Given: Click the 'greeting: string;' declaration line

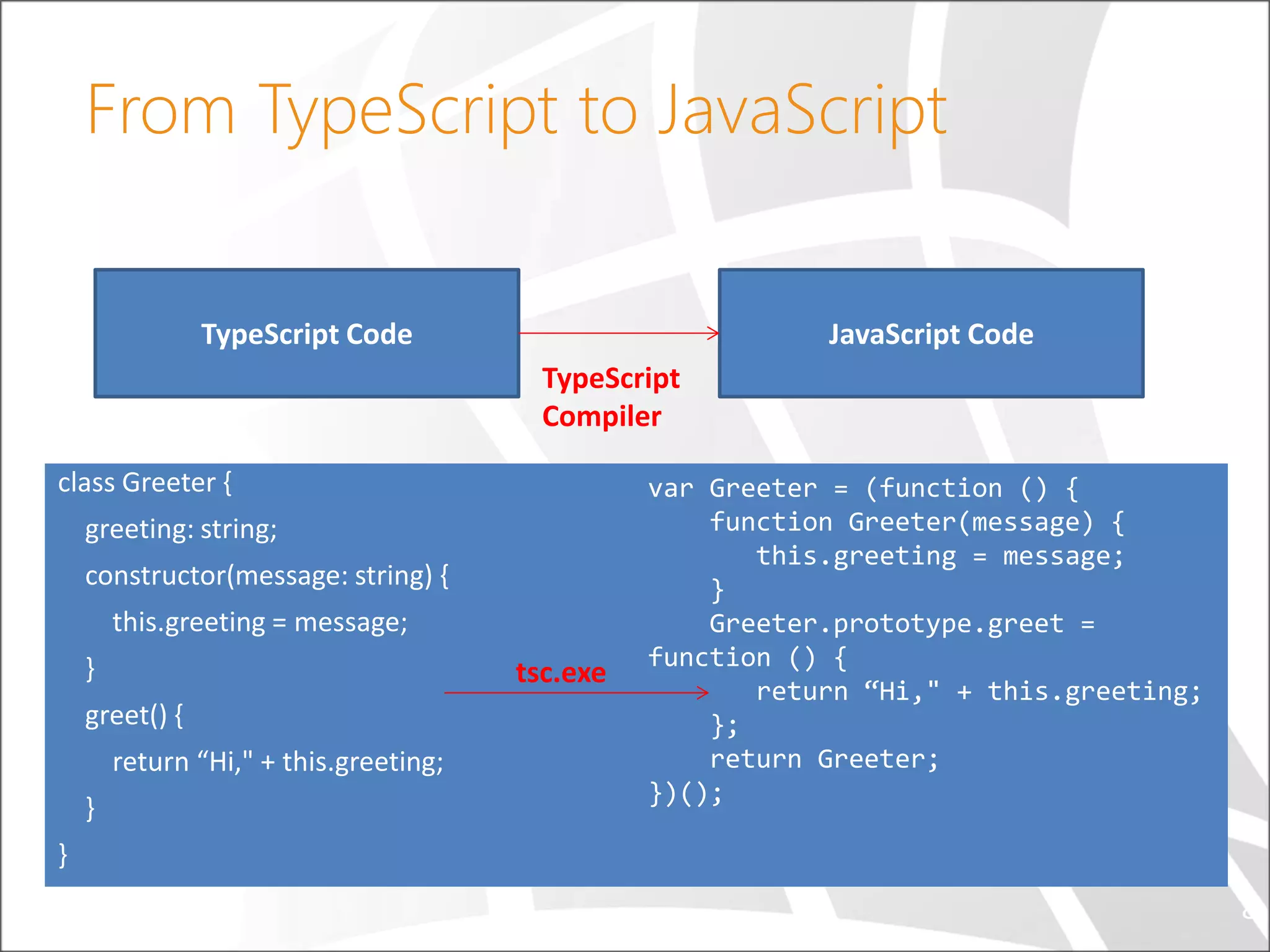Looking at the screenshot, I should [x=180, y=529].
